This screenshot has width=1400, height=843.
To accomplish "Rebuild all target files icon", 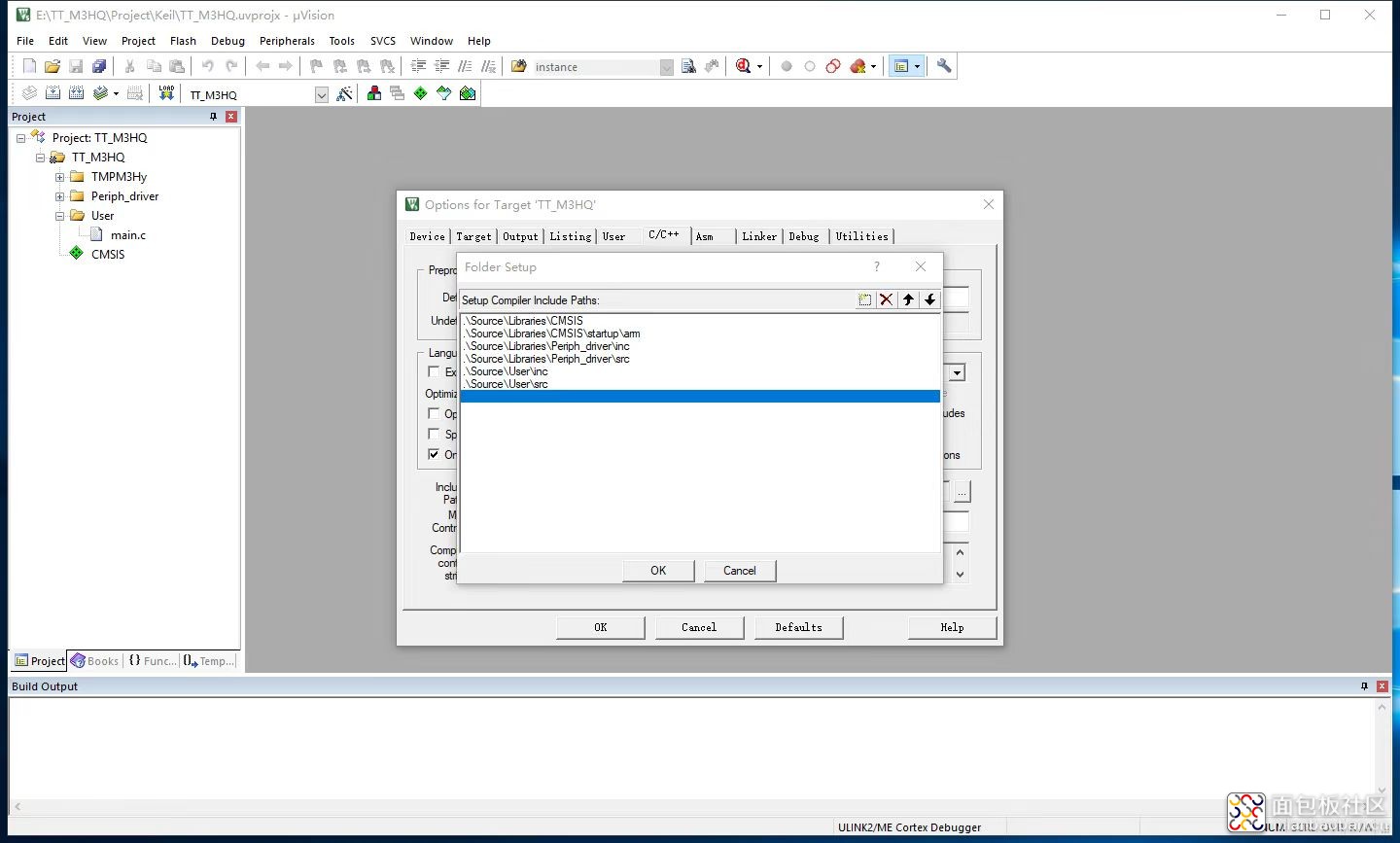I will pos(76,93).
